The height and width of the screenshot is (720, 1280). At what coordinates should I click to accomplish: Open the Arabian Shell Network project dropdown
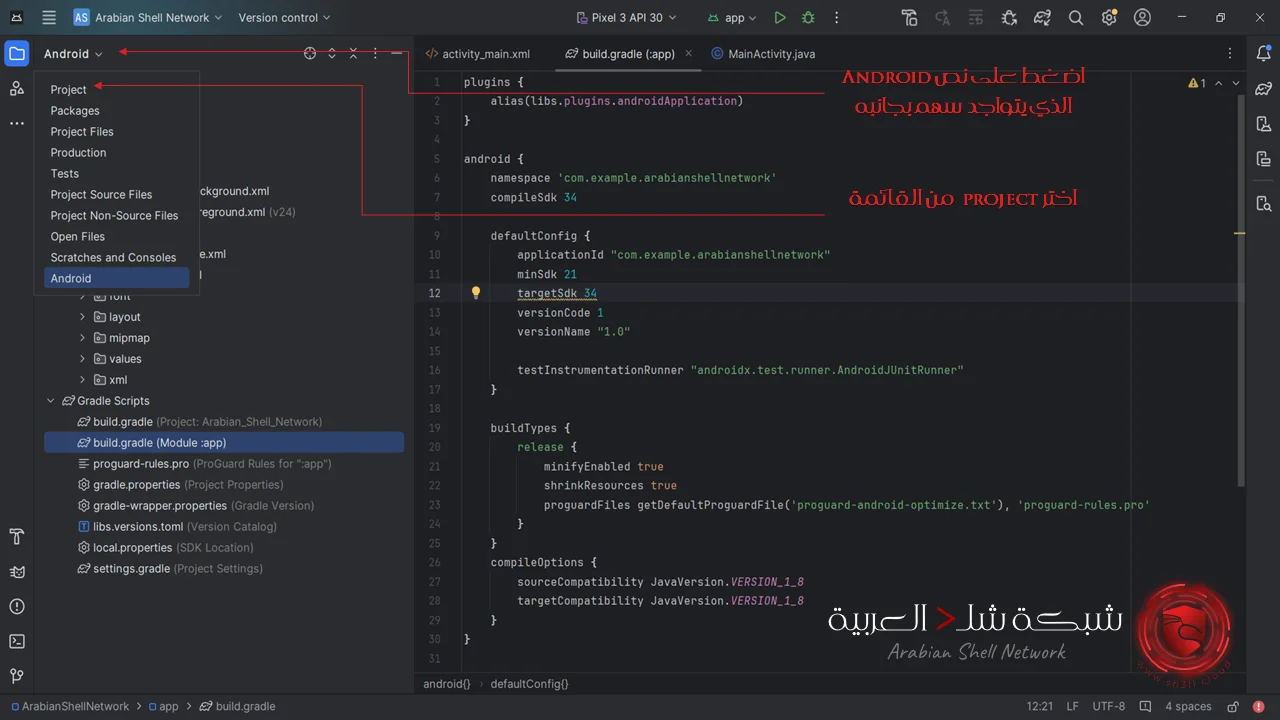tap(148, 17)
